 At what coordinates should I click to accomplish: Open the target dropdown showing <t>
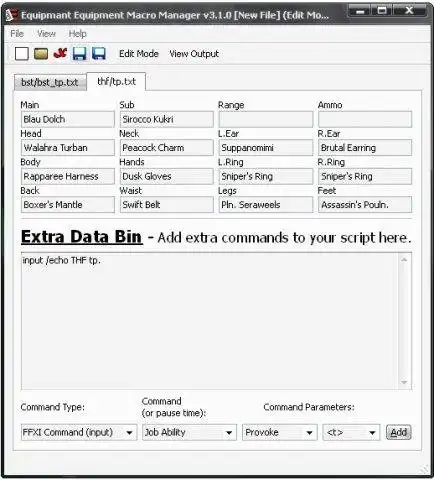[x=351, y=432]
